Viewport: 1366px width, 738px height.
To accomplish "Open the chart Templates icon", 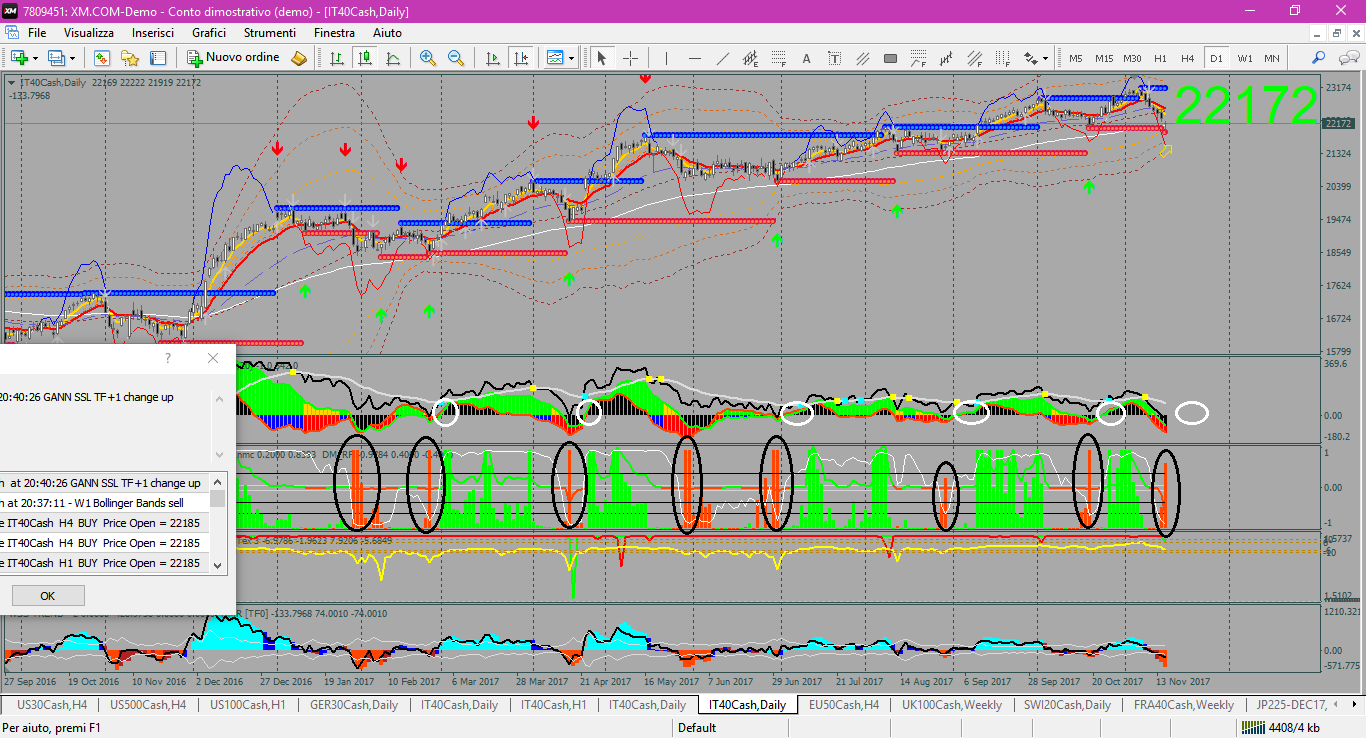I will click(x=555, y=58).
